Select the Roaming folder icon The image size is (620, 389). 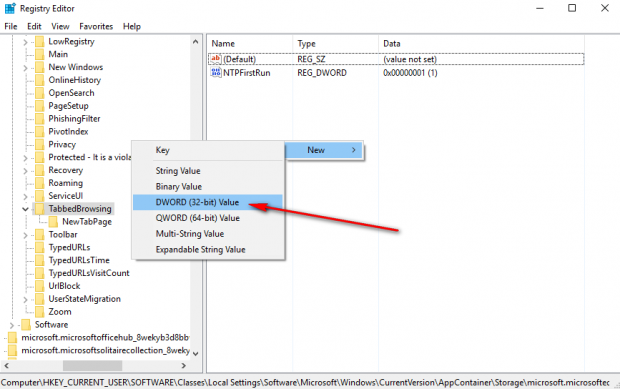pyautogui.click(x=40, y=183)
